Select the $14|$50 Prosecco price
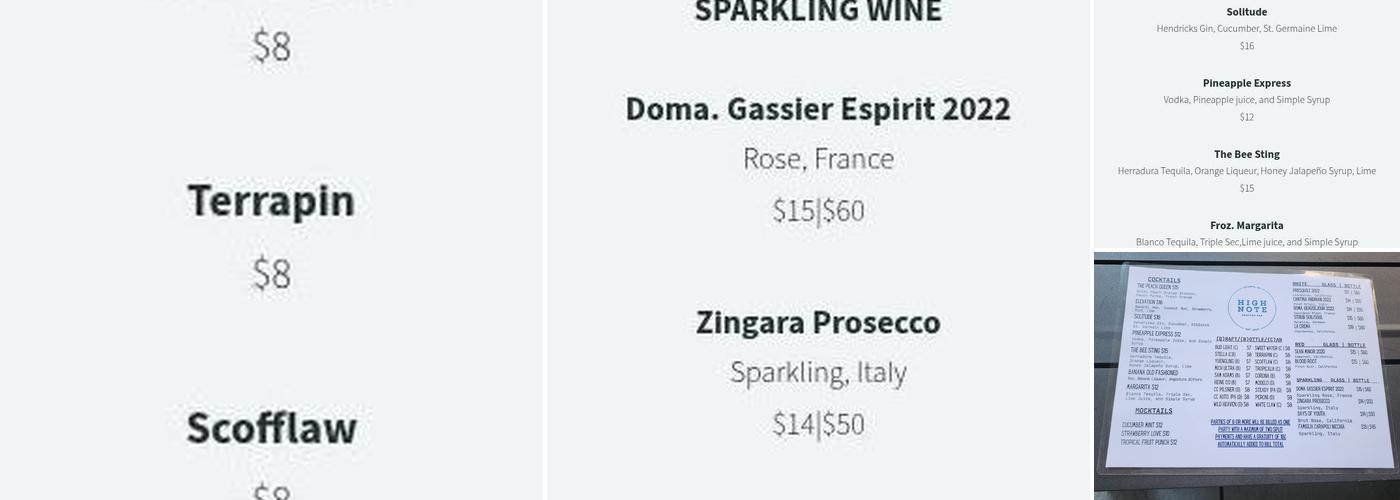 [818, 425]
